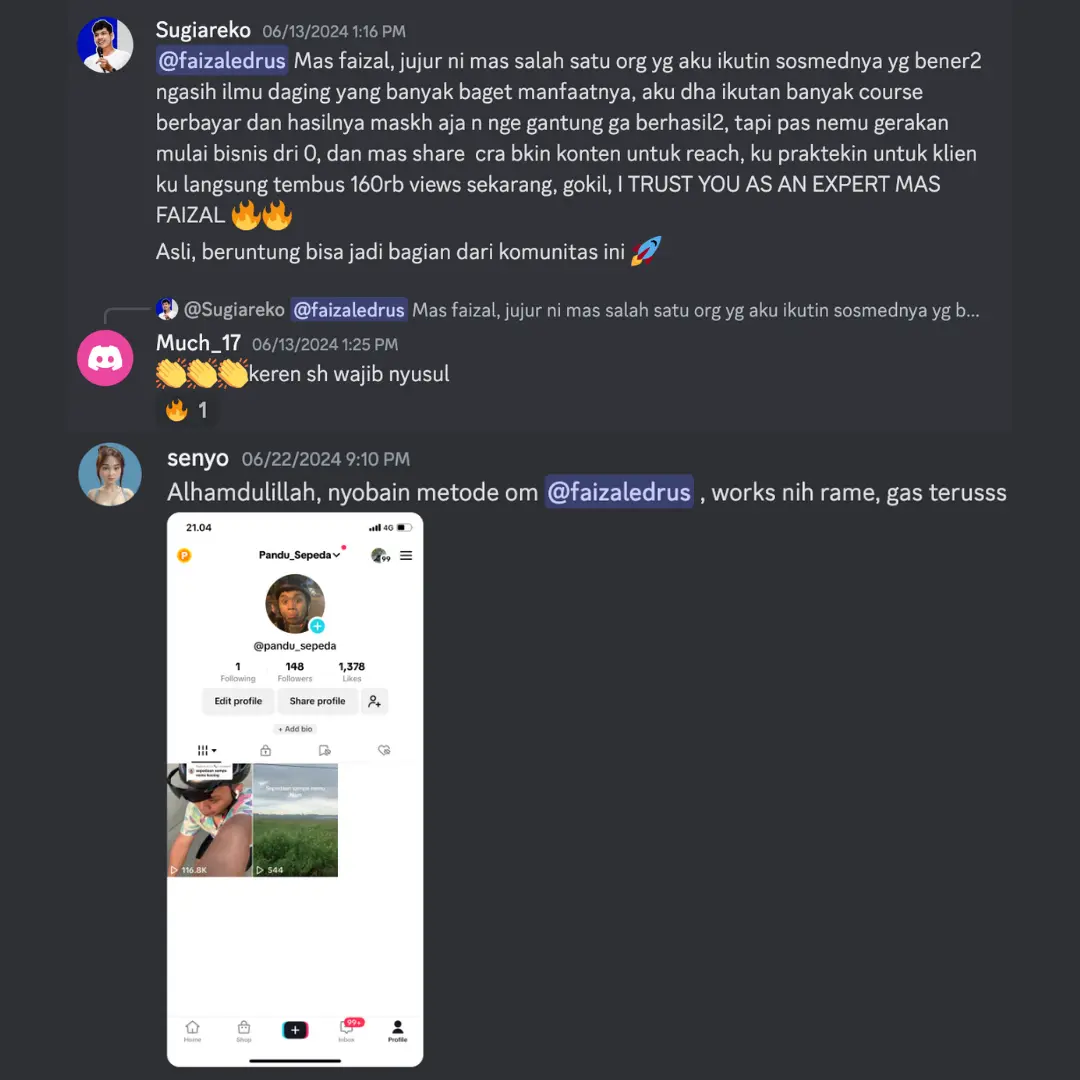Tap the create post plus icon
1080x1080 pixels.
coord(295,1030)
